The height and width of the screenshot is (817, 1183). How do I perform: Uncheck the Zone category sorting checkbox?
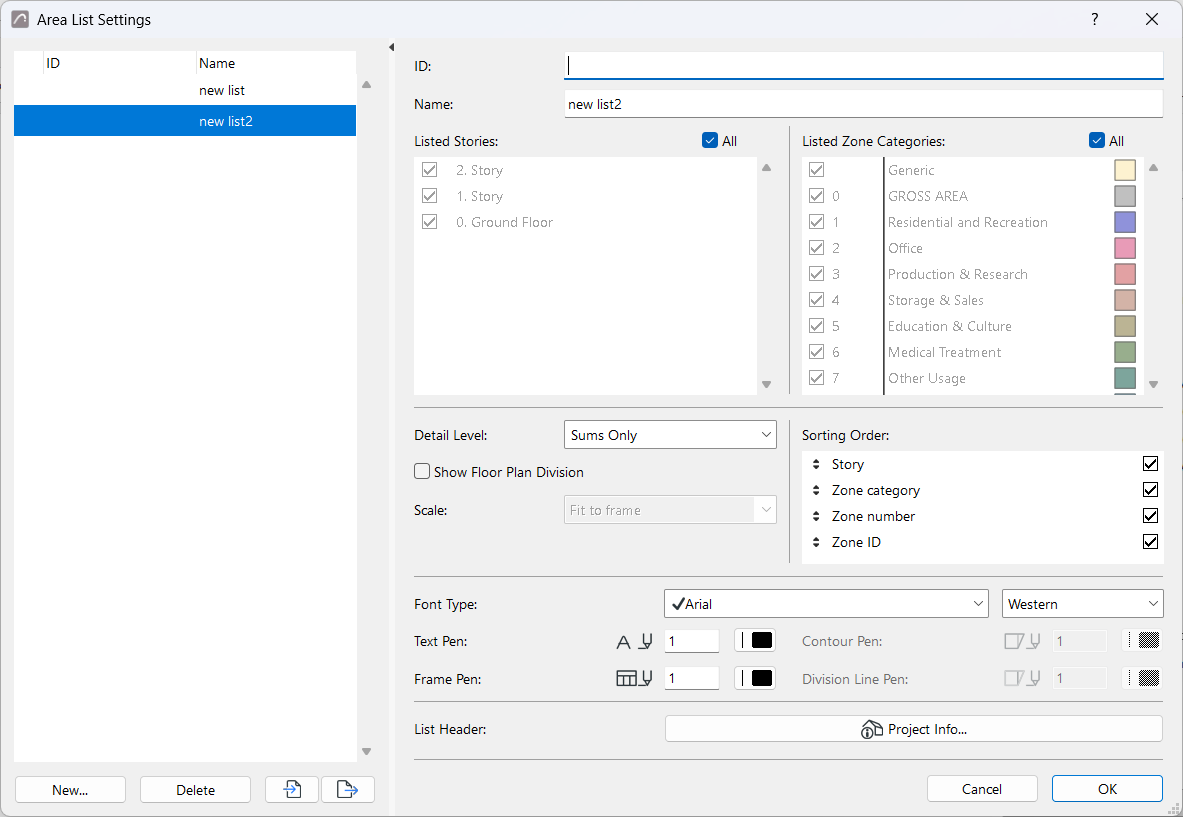pyautogui.click(x=1150, y=490)
